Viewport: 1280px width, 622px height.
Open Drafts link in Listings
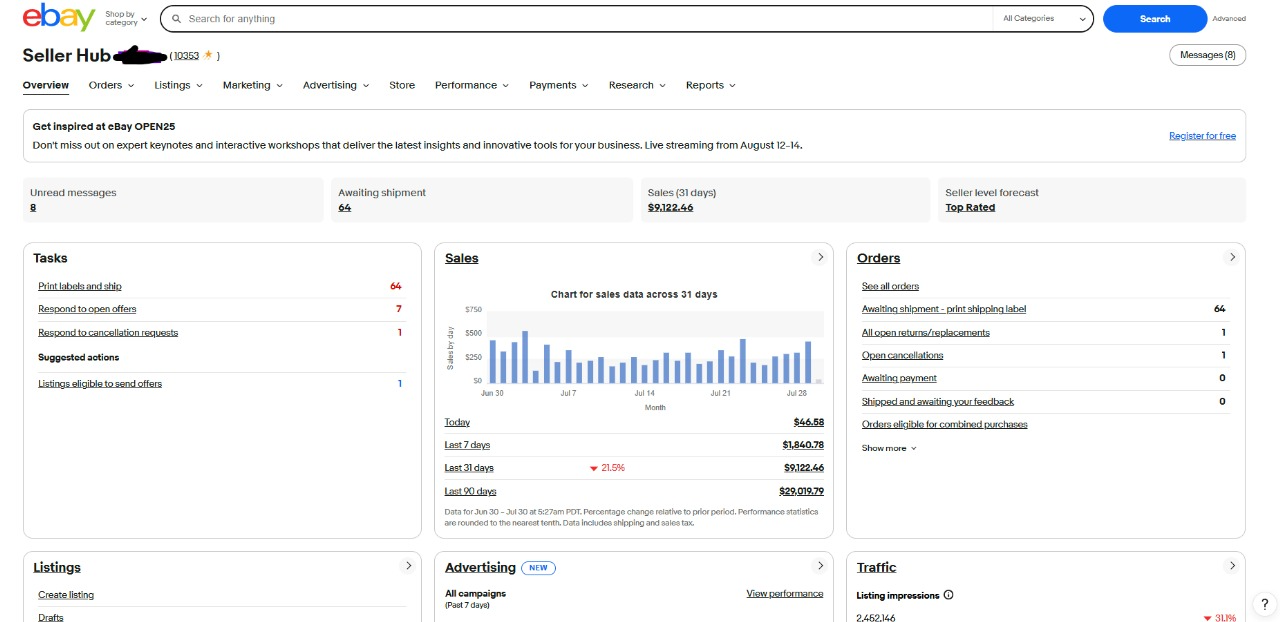[x=50, y=618]
